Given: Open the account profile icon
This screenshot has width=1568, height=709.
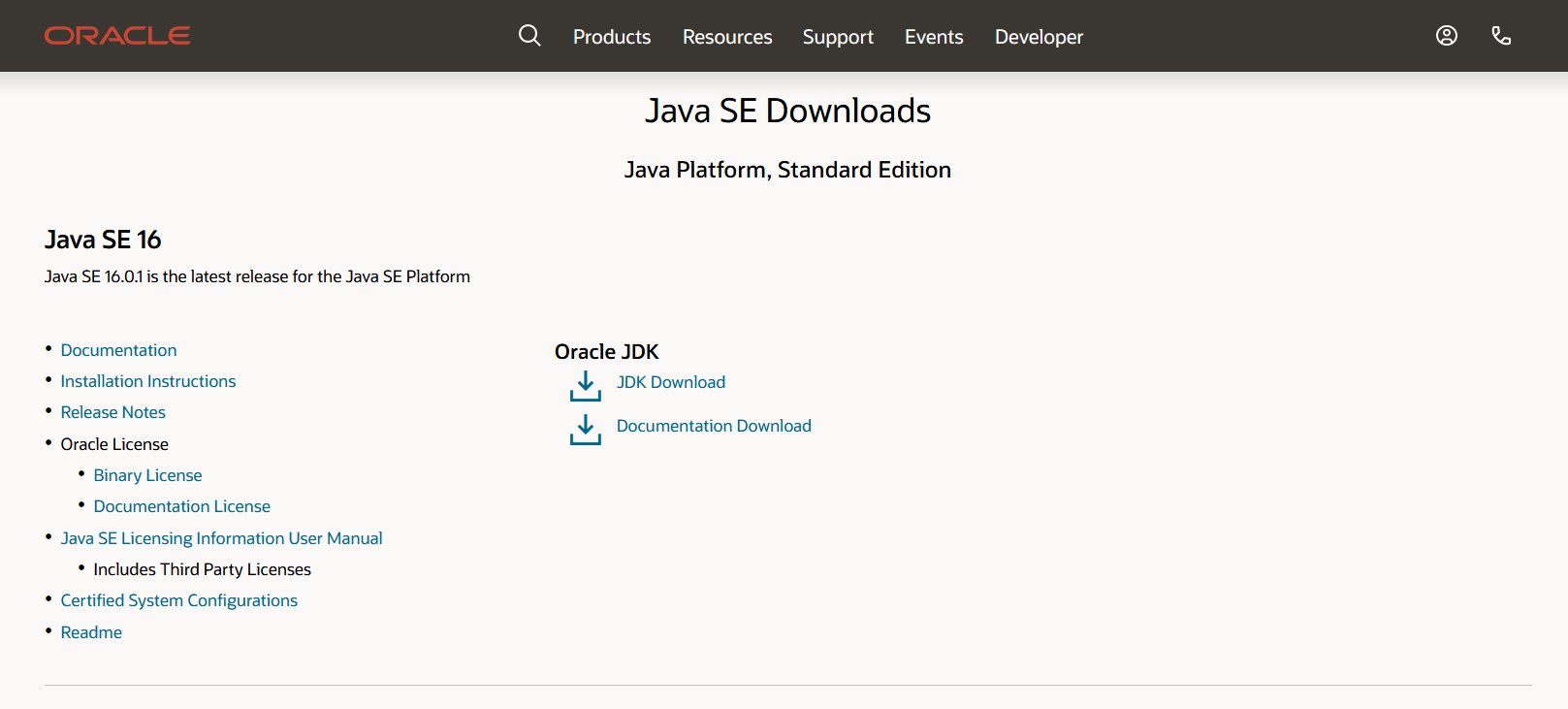Looking at the screenshot, I should click(1447, 36).
